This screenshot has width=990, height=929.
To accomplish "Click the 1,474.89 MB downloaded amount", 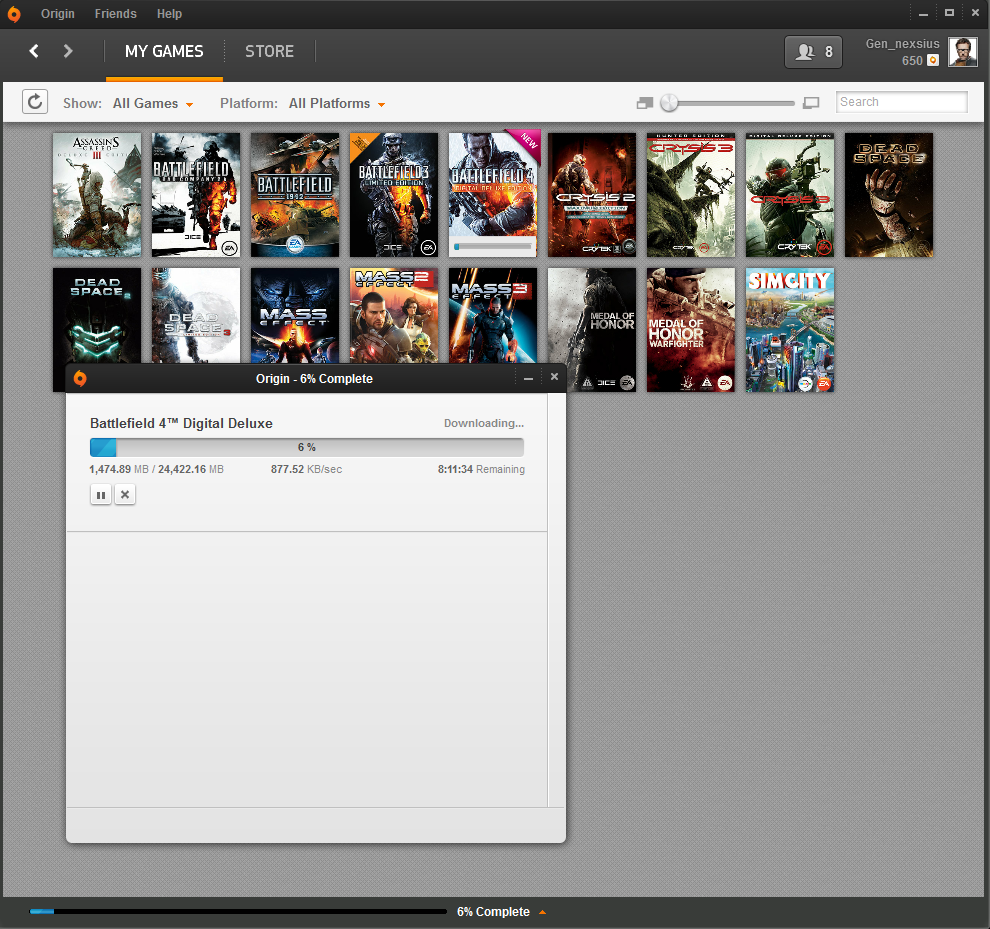I will pos(119,469).
